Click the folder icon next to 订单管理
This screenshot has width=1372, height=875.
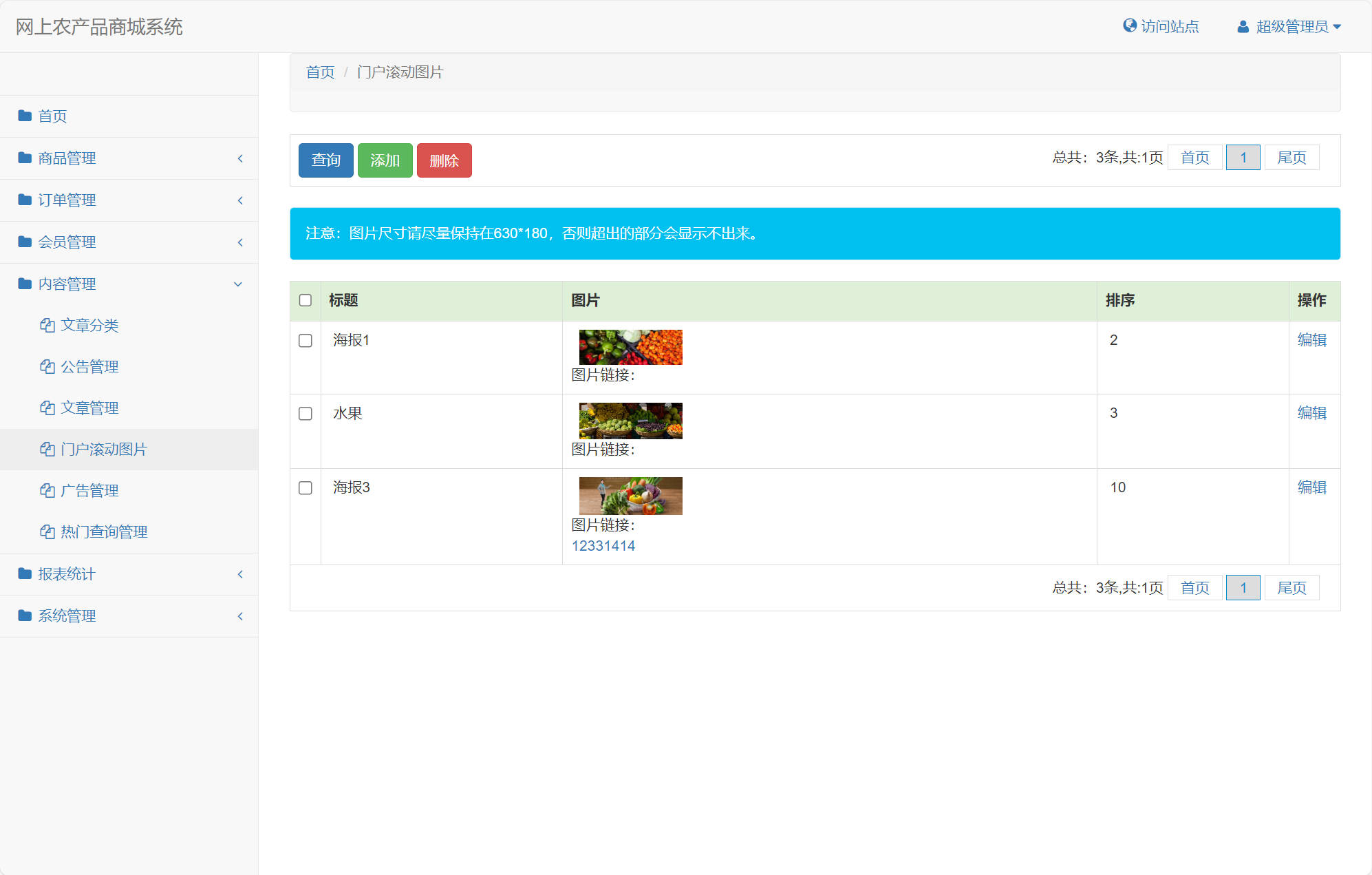[24, 200]
